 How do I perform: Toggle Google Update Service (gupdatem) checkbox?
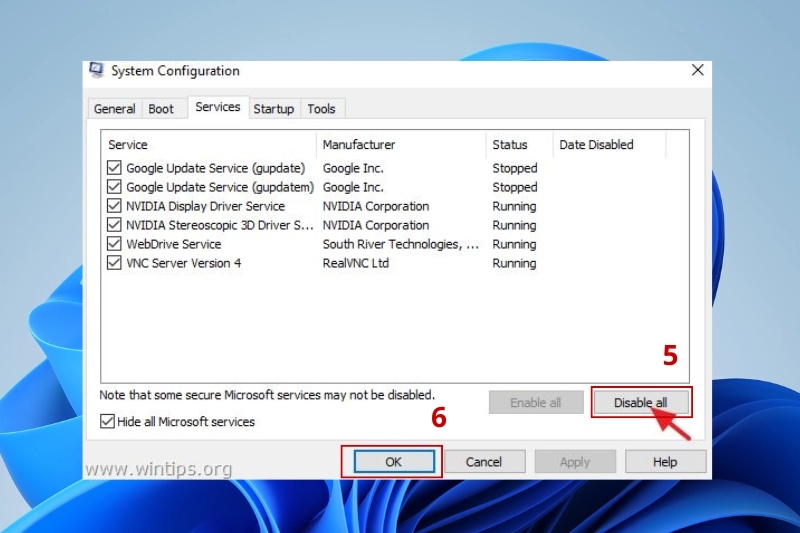[114, 187]
